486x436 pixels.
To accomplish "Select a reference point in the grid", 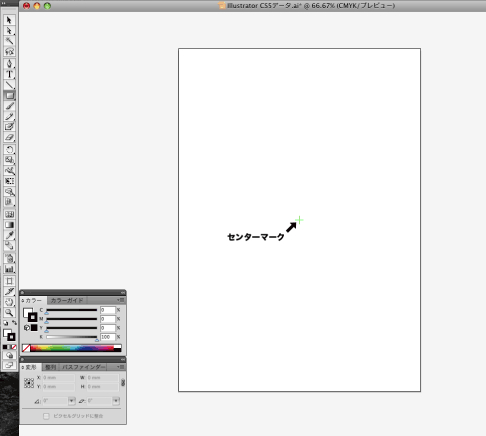I will click(29, 383).
